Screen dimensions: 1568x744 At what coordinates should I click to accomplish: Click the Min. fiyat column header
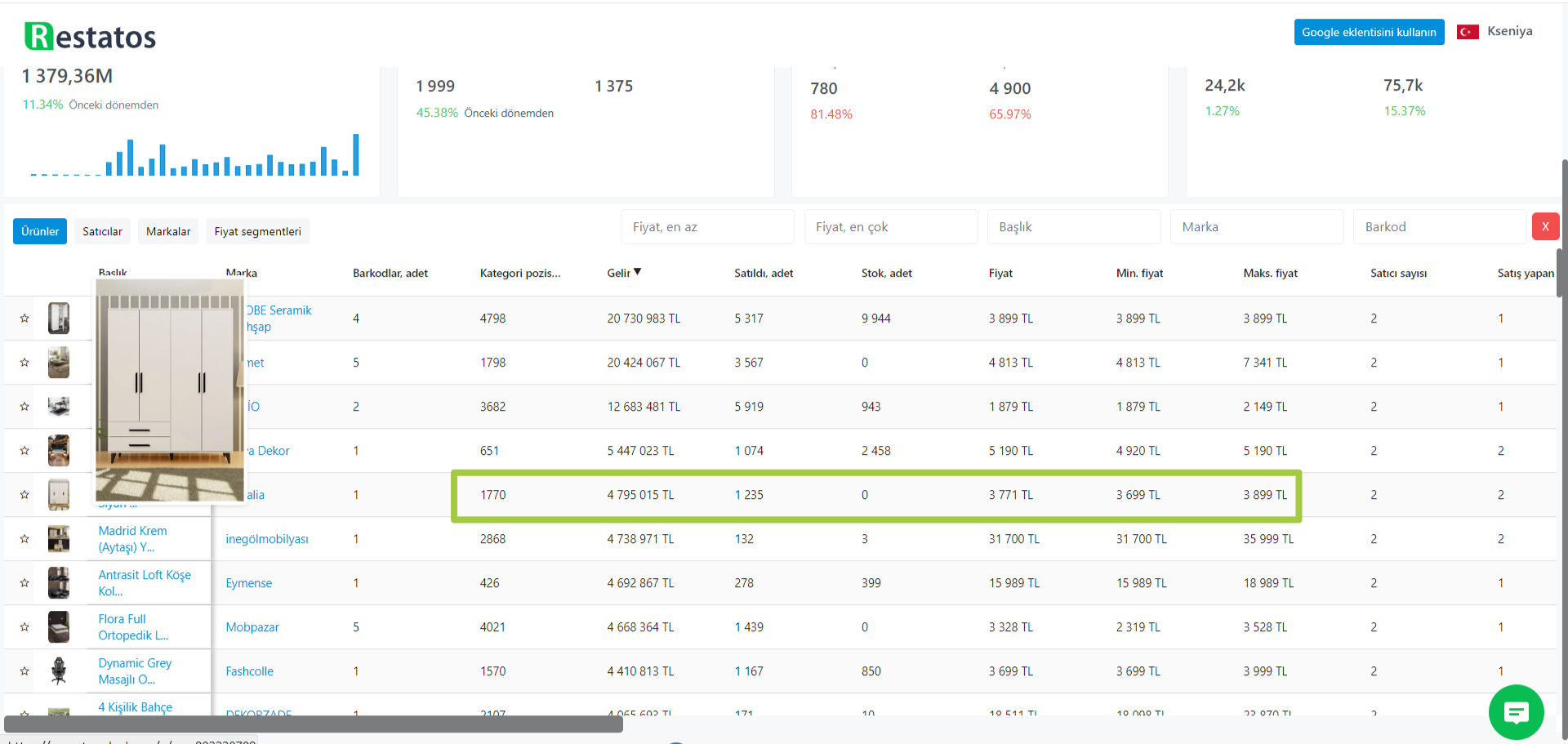[x=1139, y=273]
